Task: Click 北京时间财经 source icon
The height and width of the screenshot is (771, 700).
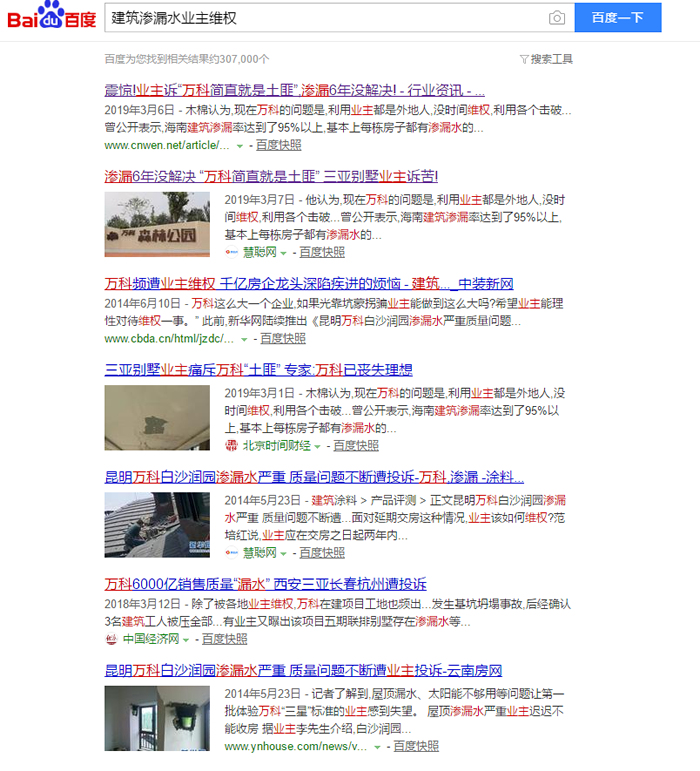Action: (x=232, y=445)
